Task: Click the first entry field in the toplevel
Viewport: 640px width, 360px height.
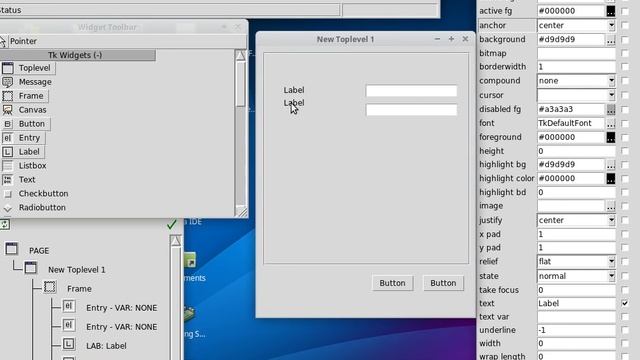Action: point(411,91)
